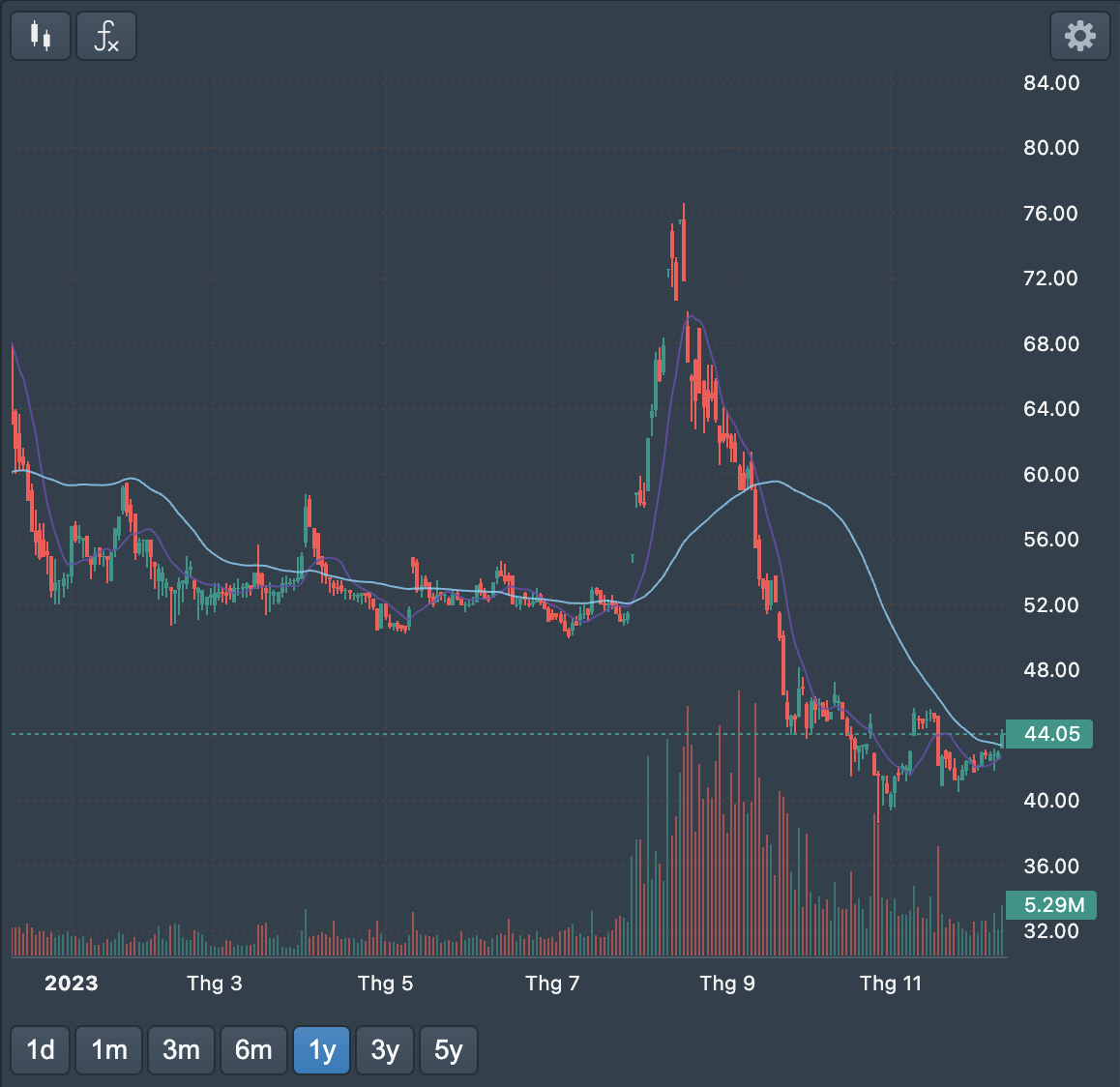
Task: Choose the 3m range button
Action: coord(181,1050)
